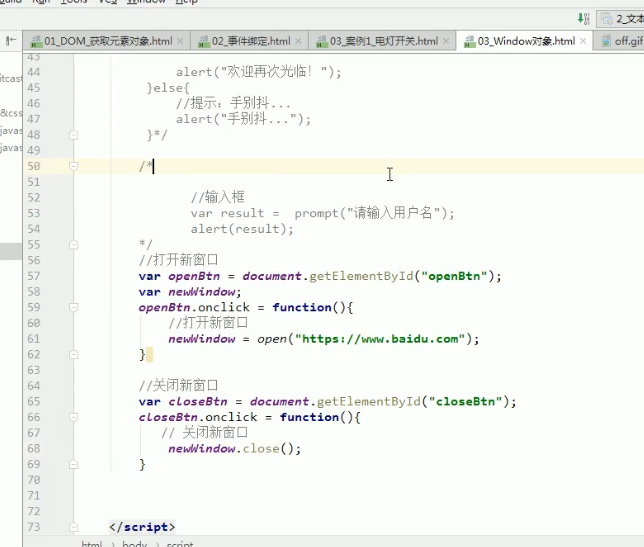Click the //提示：手别抖... comment
The height and width of the screenshot is (547, 644).
coord(233,103)
